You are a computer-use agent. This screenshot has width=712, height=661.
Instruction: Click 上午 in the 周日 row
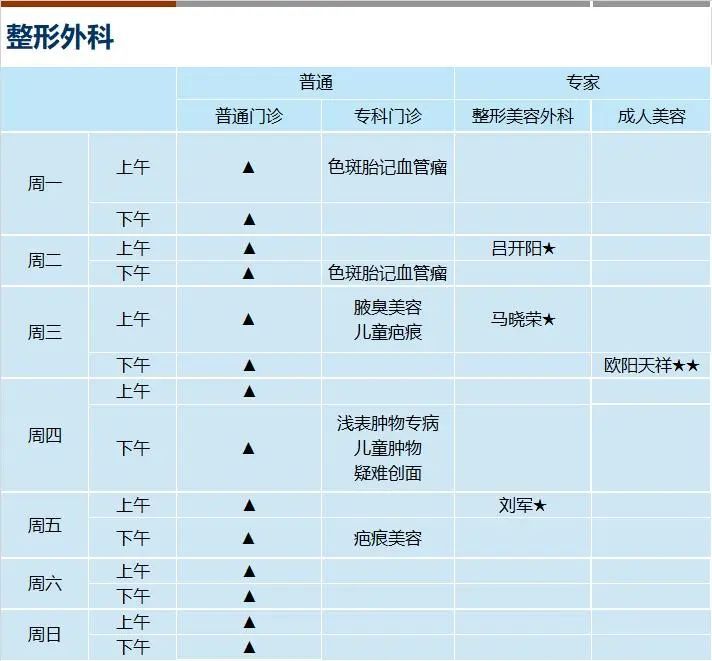click(x=133, y=622)
